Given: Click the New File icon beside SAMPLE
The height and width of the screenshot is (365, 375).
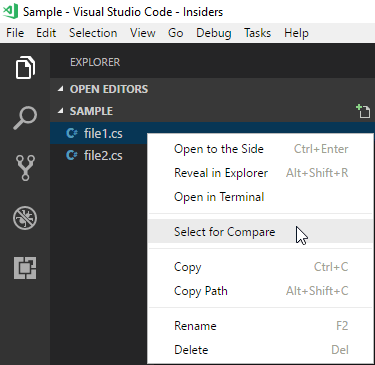Looking at the screenshot, I should tap(363, 111).
